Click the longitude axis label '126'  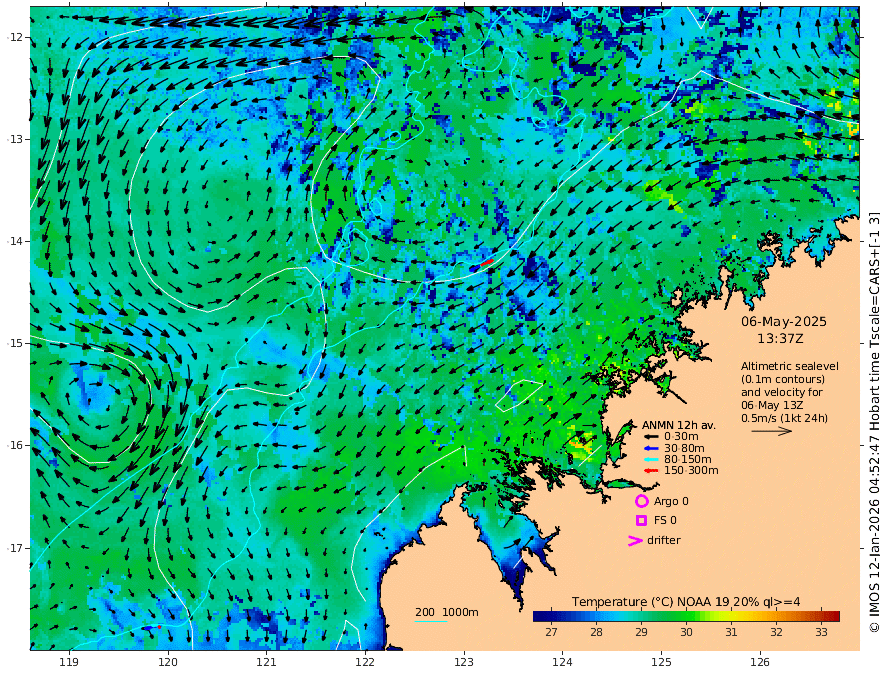click(760, 663)
